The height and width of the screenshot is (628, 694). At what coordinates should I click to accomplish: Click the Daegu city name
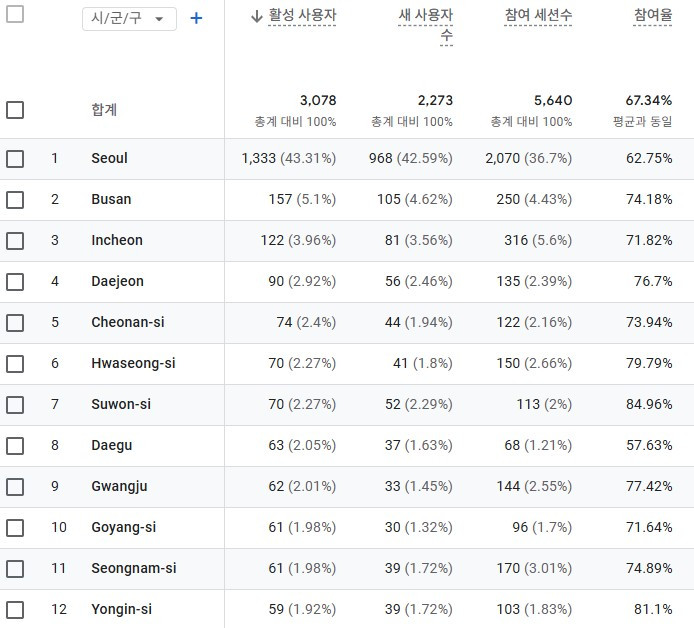pos(112,445)
